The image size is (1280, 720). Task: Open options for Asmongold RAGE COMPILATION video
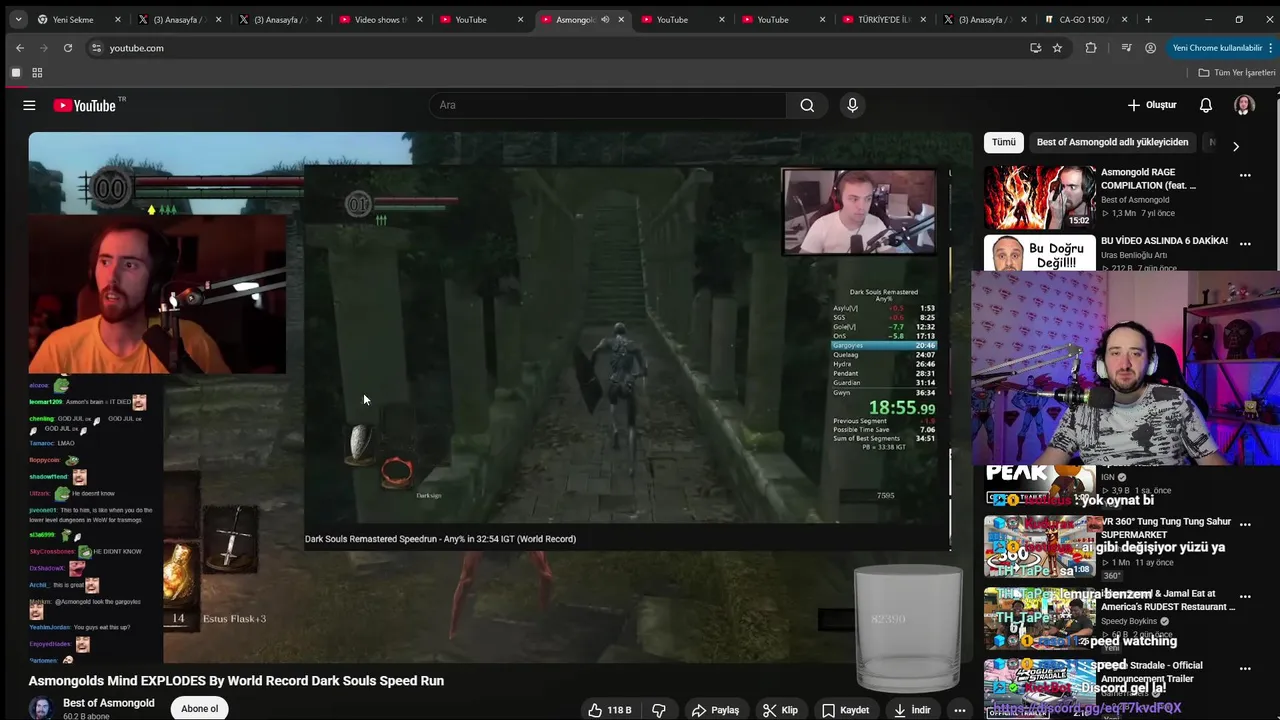(x=1245, y=175)
